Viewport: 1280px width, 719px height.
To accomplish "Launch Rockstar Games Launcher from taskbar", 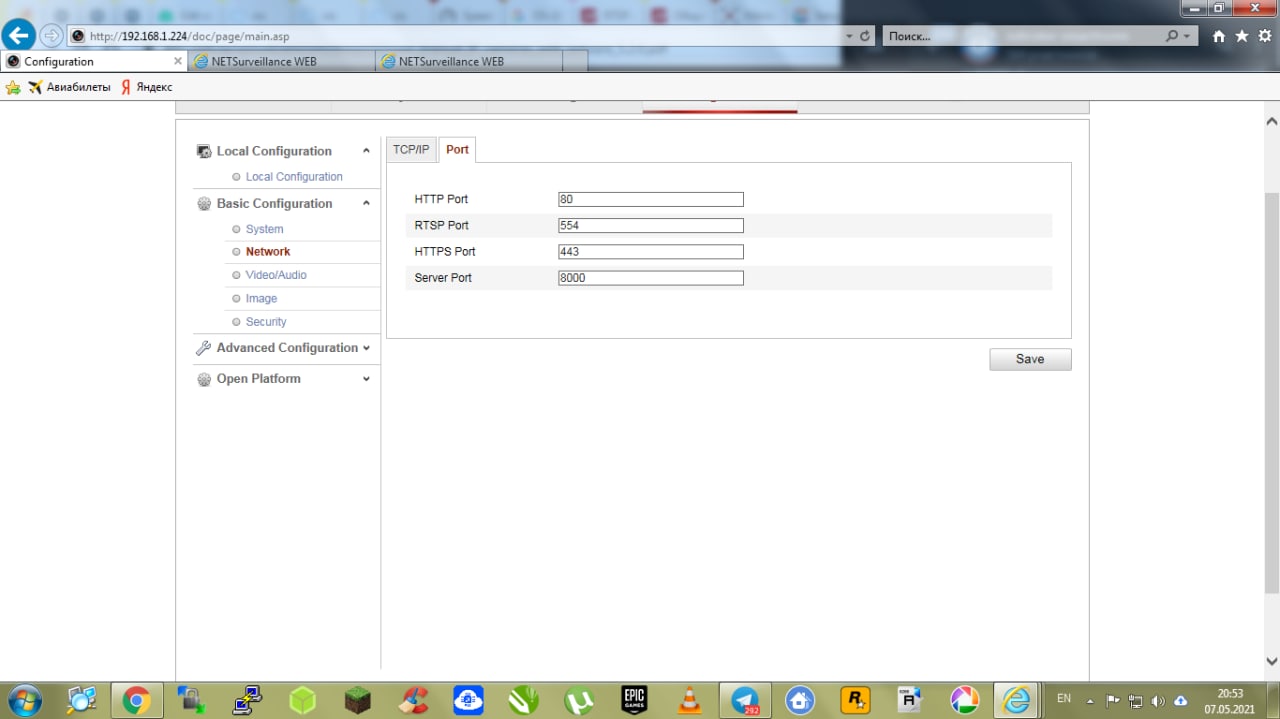I will click(855, 700).
